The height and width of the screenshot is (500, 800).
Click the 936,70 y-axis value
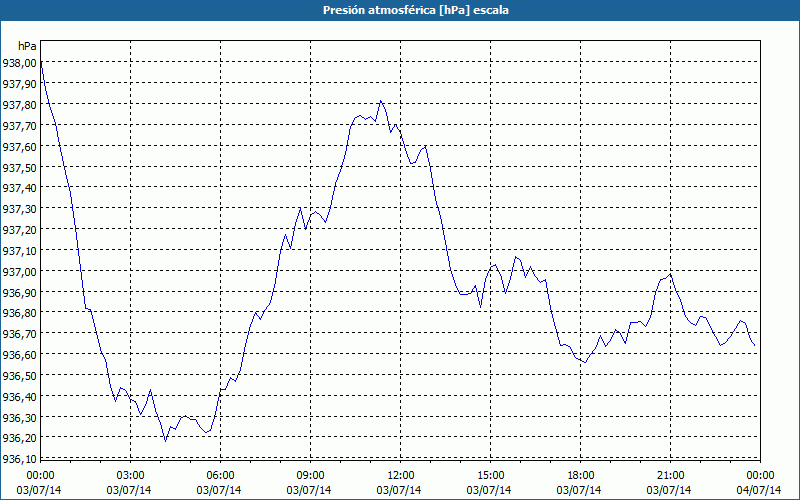click(19, 334)
